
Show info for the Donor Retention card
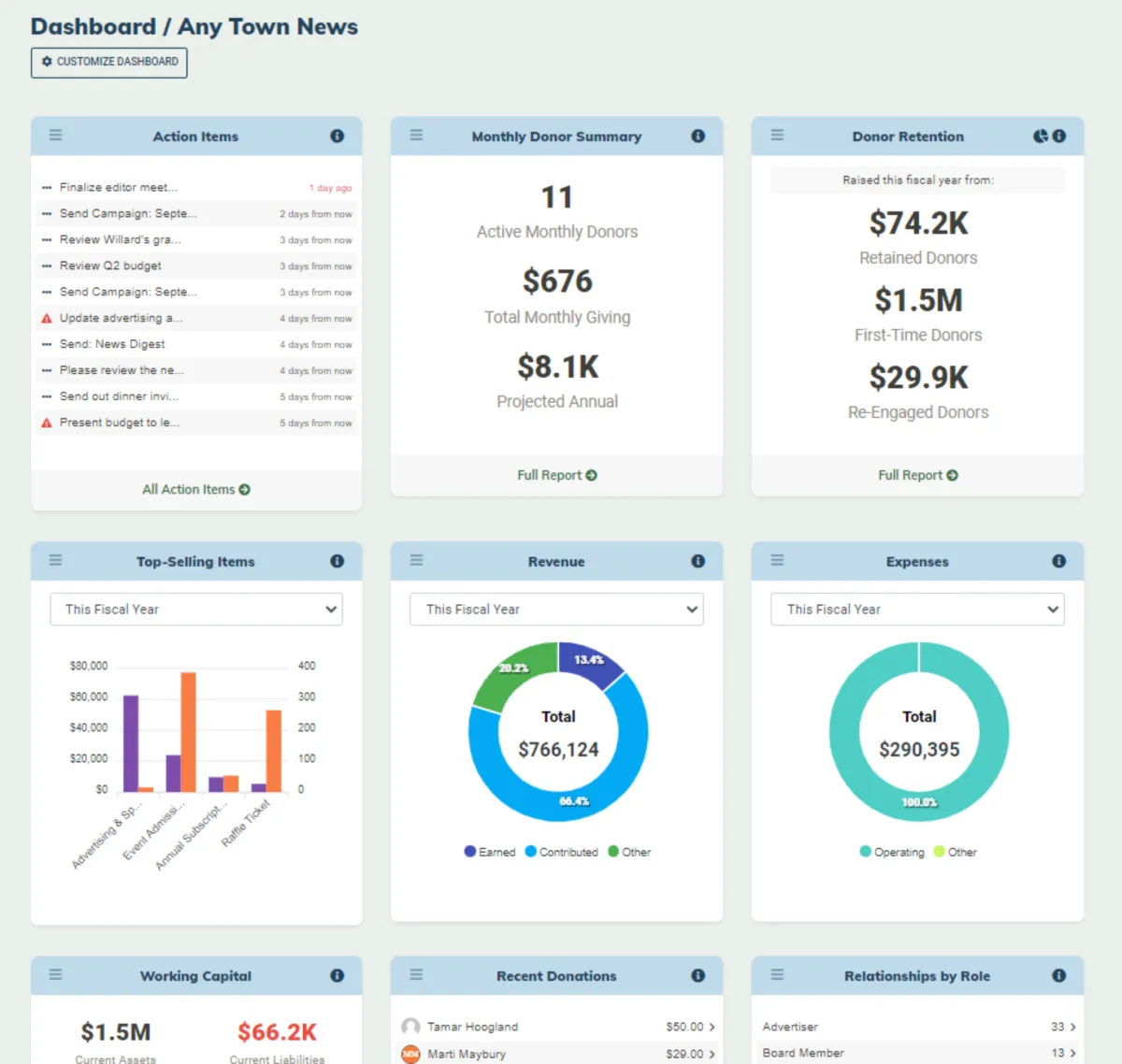coord(1059,136)
